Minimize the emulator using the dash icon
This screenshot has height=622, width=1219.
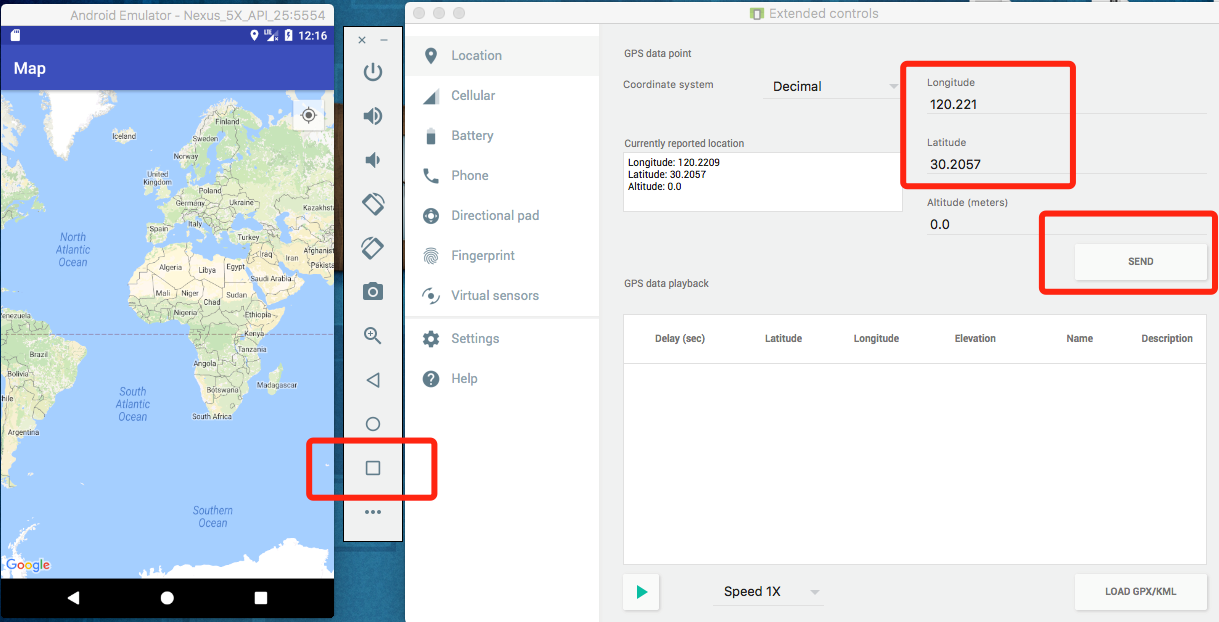coord(384,40)
